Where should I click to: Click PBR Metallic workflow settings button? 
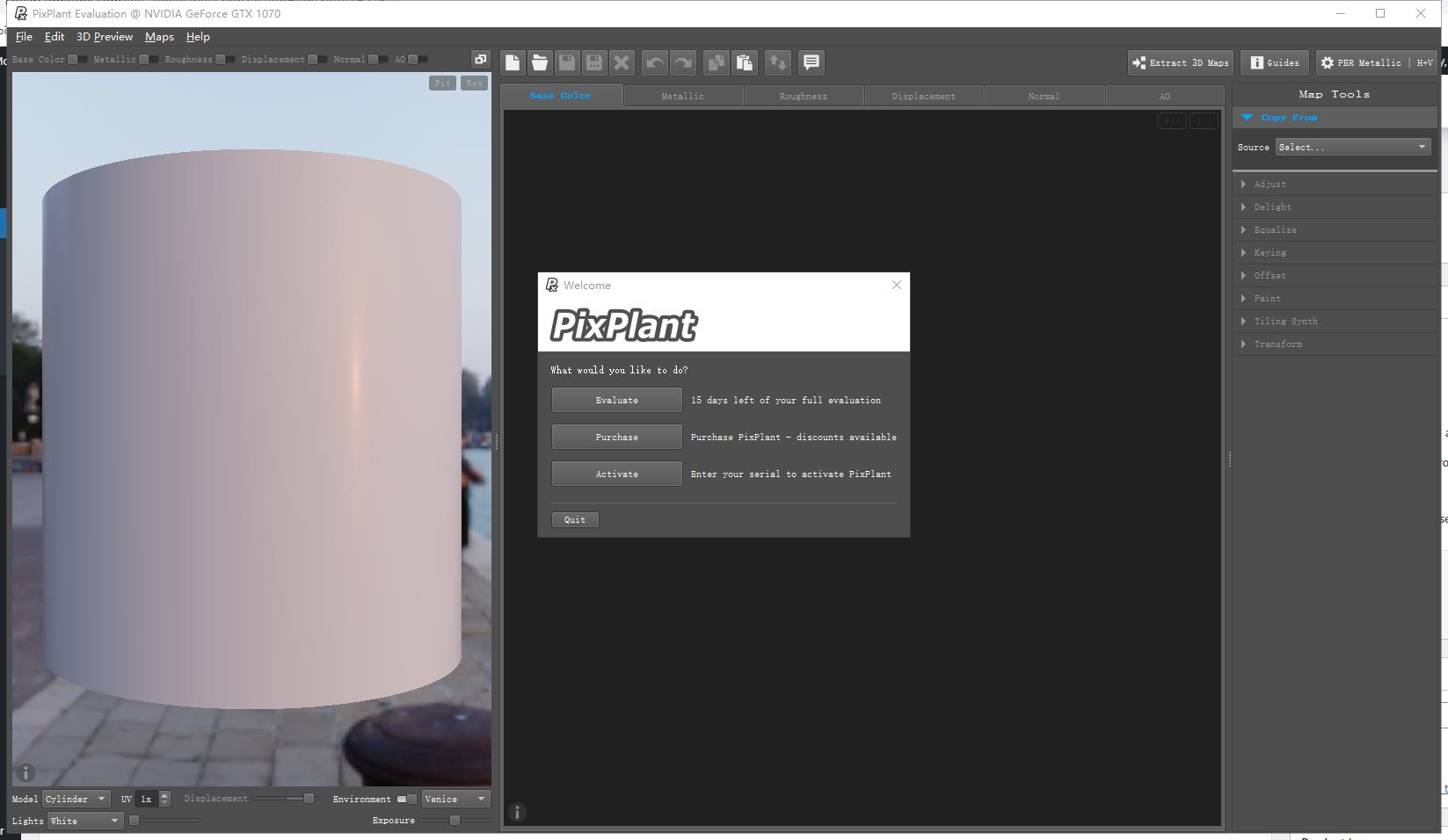click(x=1377, y=62)
